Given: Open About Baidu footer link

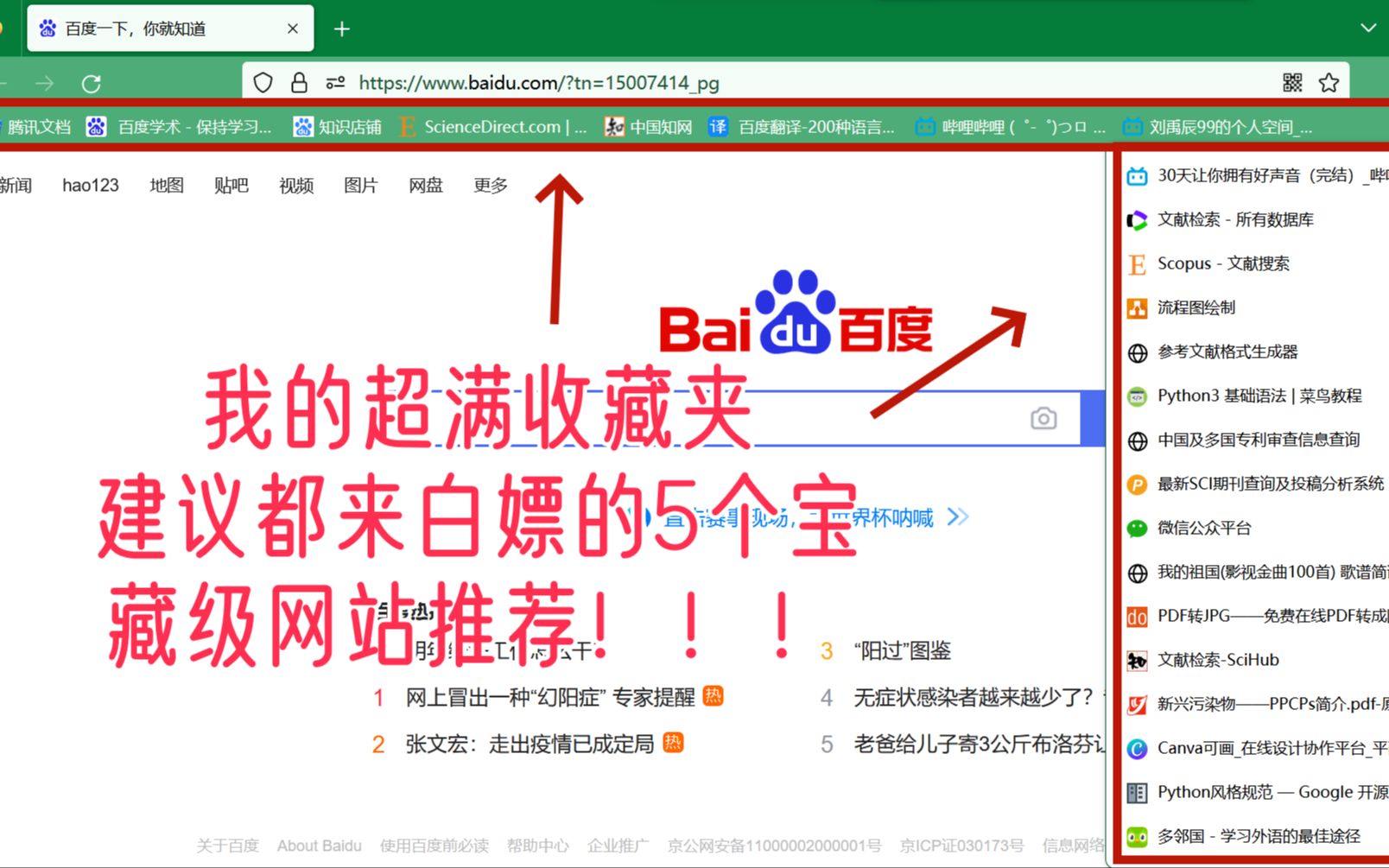Looking at the screenshot, I should (319, 846).
